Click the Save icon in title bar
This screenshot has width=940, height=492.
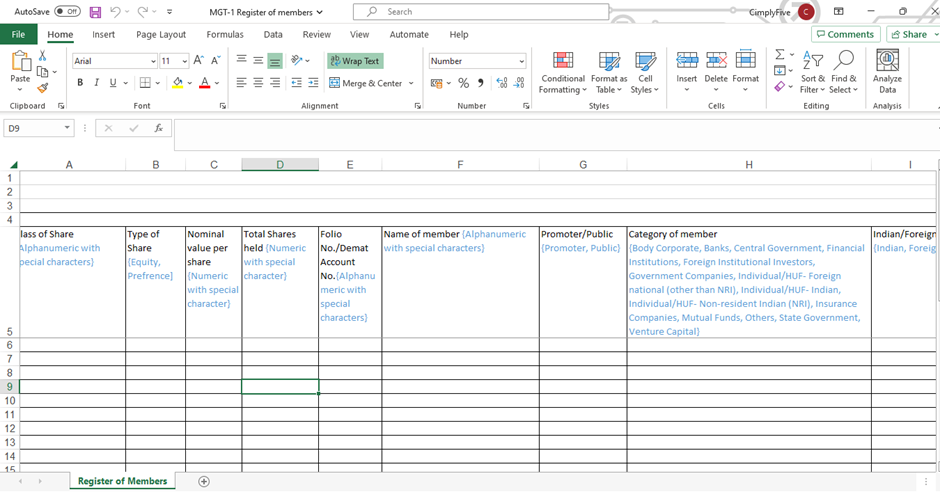point(95,12)
